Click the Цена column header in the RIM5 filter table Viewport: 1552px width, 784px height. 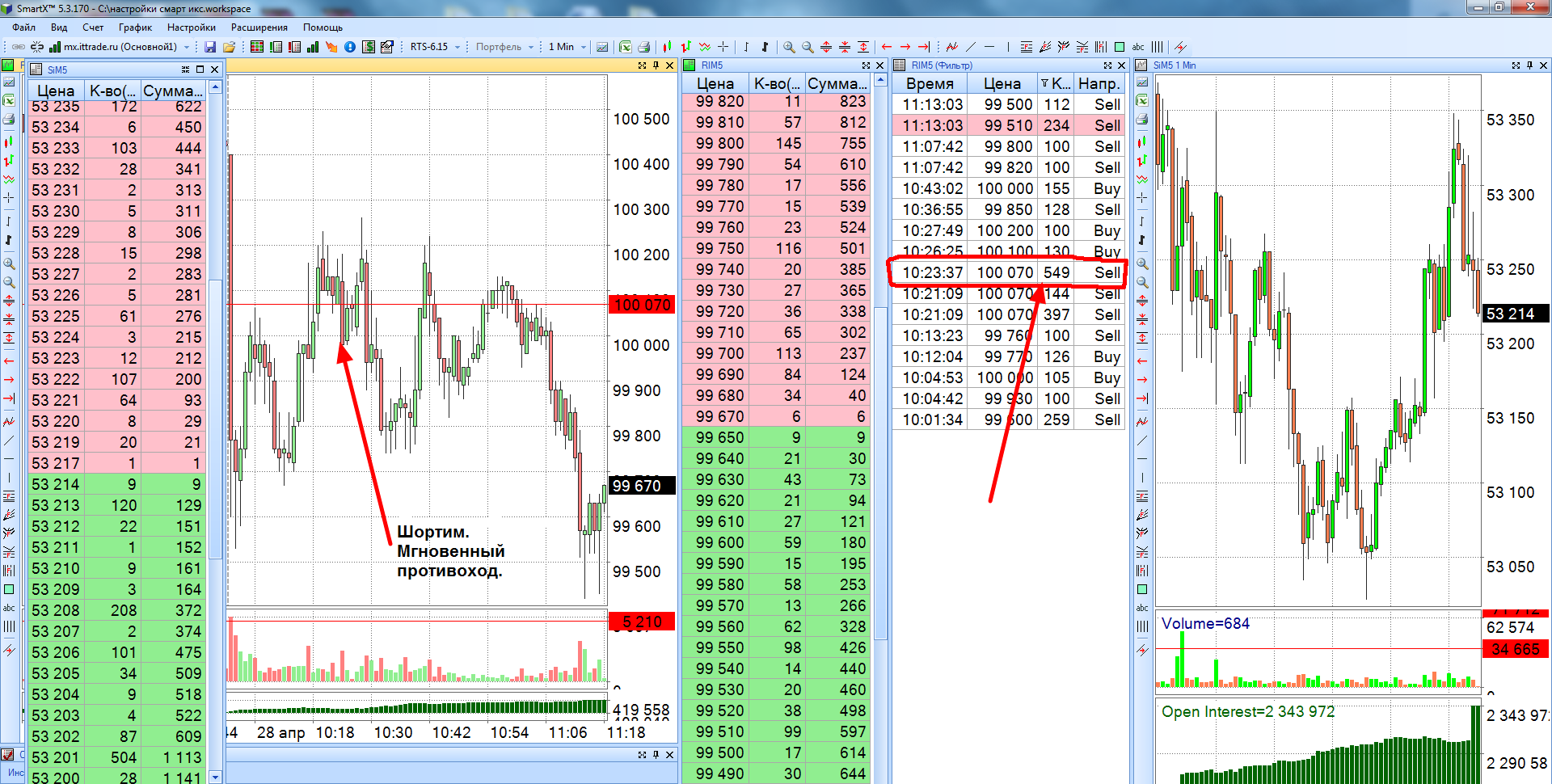point(1002,83)
